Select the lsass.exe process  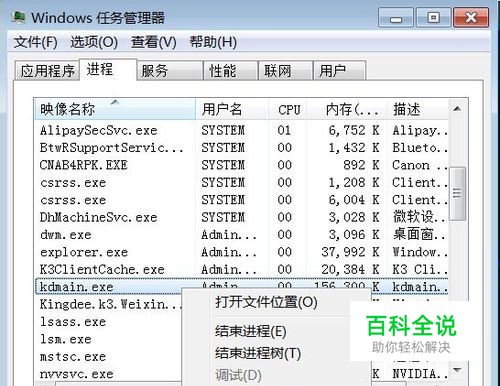(108, 322)
